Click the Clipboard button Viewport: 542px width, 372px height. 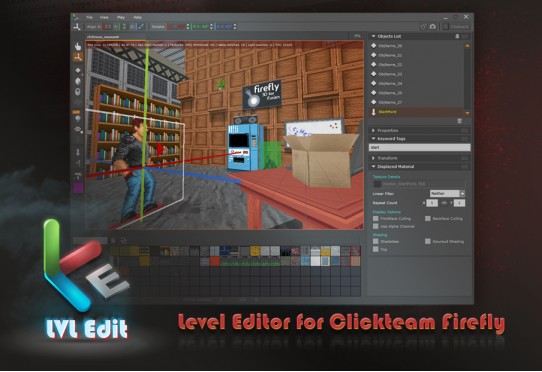456,27
